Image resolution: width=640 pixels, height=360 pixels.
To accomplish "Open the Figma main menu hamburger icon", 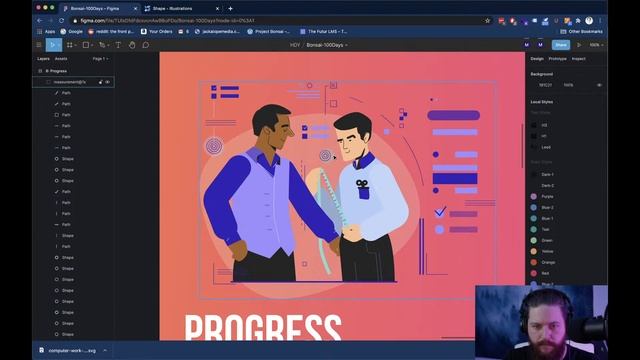I will click(x=39, y=45).
